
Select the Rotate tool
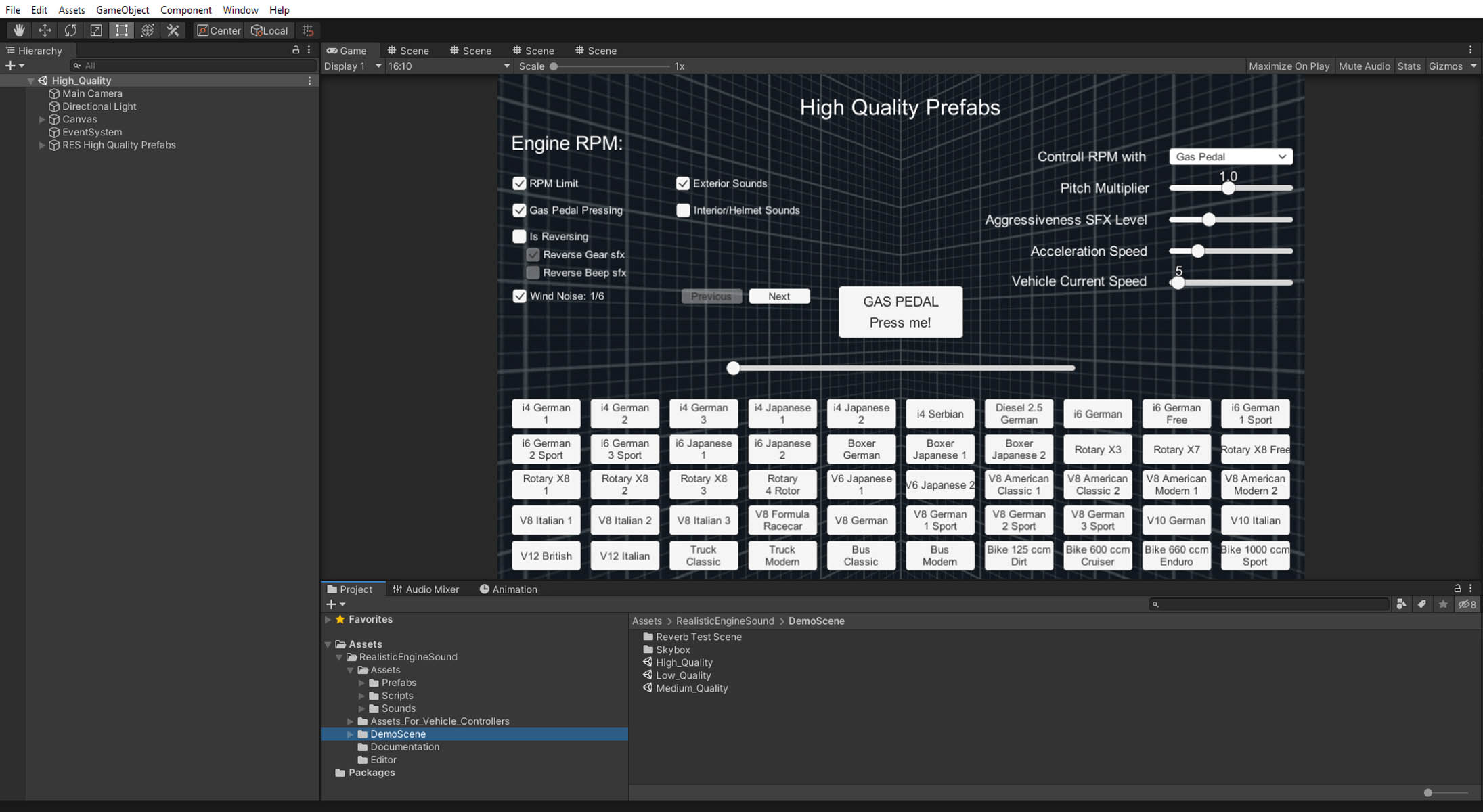(x=70, y=30)
